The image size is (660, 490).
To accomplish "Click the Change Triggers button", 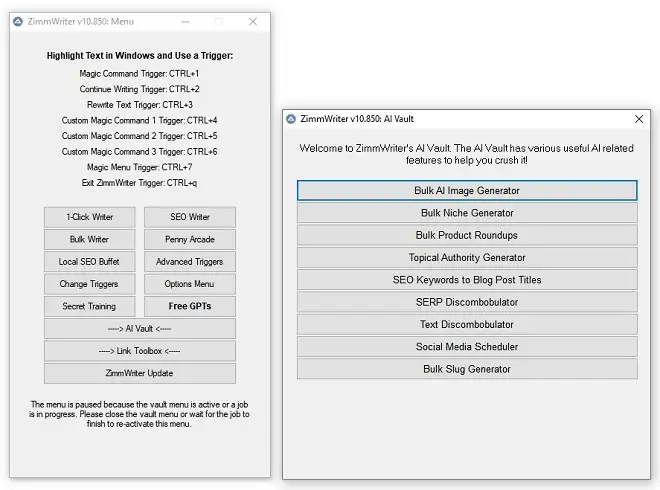I will (x=90, y=284).
